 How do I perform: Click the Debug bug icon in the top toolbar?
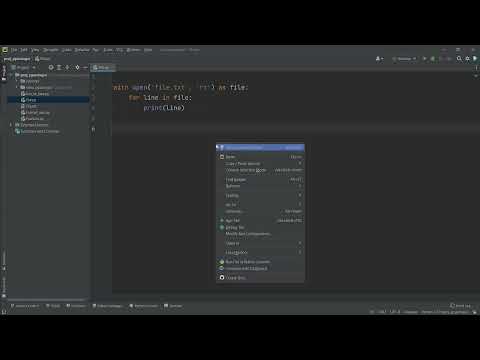(433, 59)
